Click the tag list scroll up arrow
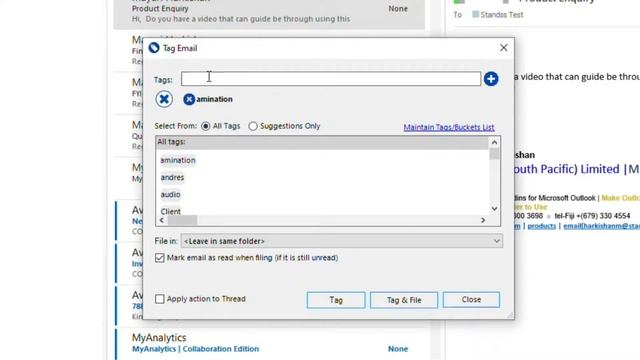 tap(494, 142)
